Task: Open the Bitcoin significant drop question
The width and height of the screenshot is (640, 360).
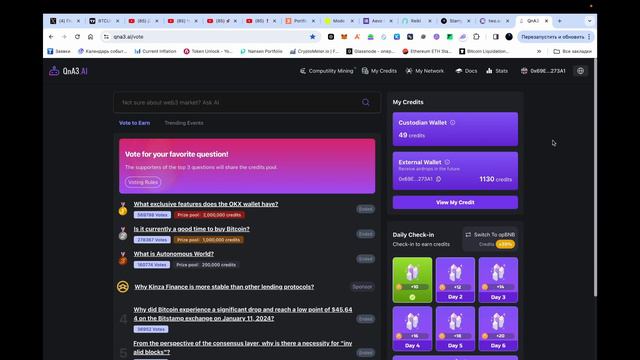Action: pyautogui.click(x=243, y=314)
